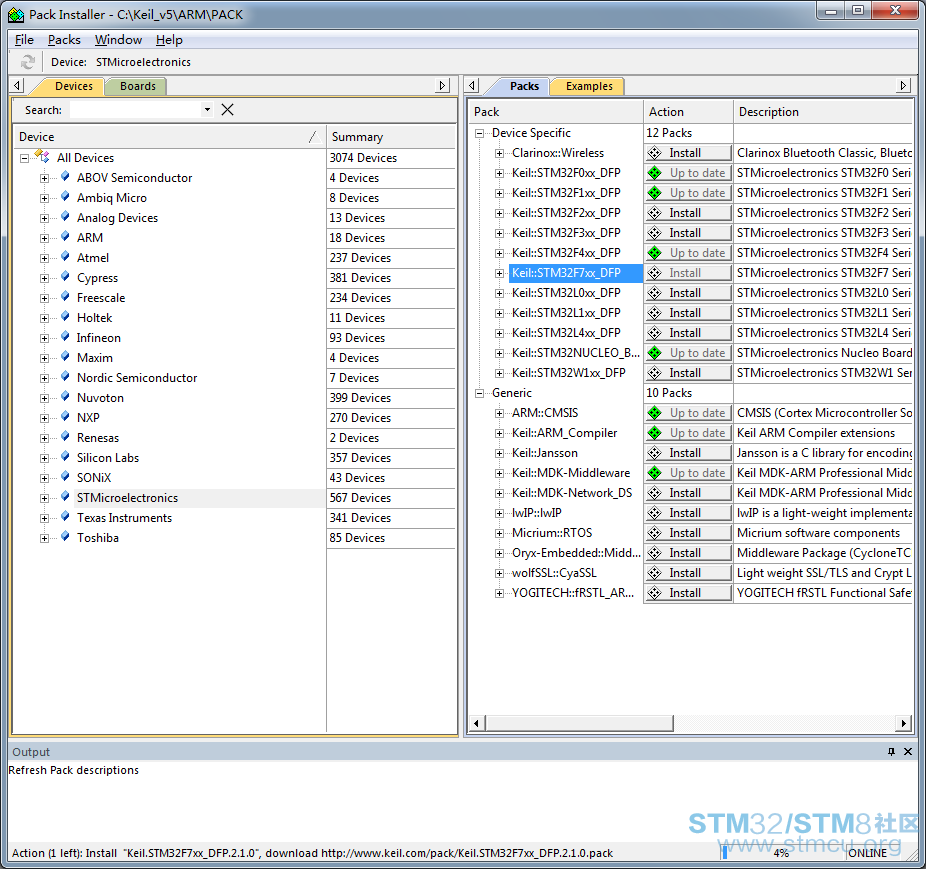The height and width of the screenshot is (869, 926).
Task: Switch to the Boards tab
Action: [x=138, y=86]
